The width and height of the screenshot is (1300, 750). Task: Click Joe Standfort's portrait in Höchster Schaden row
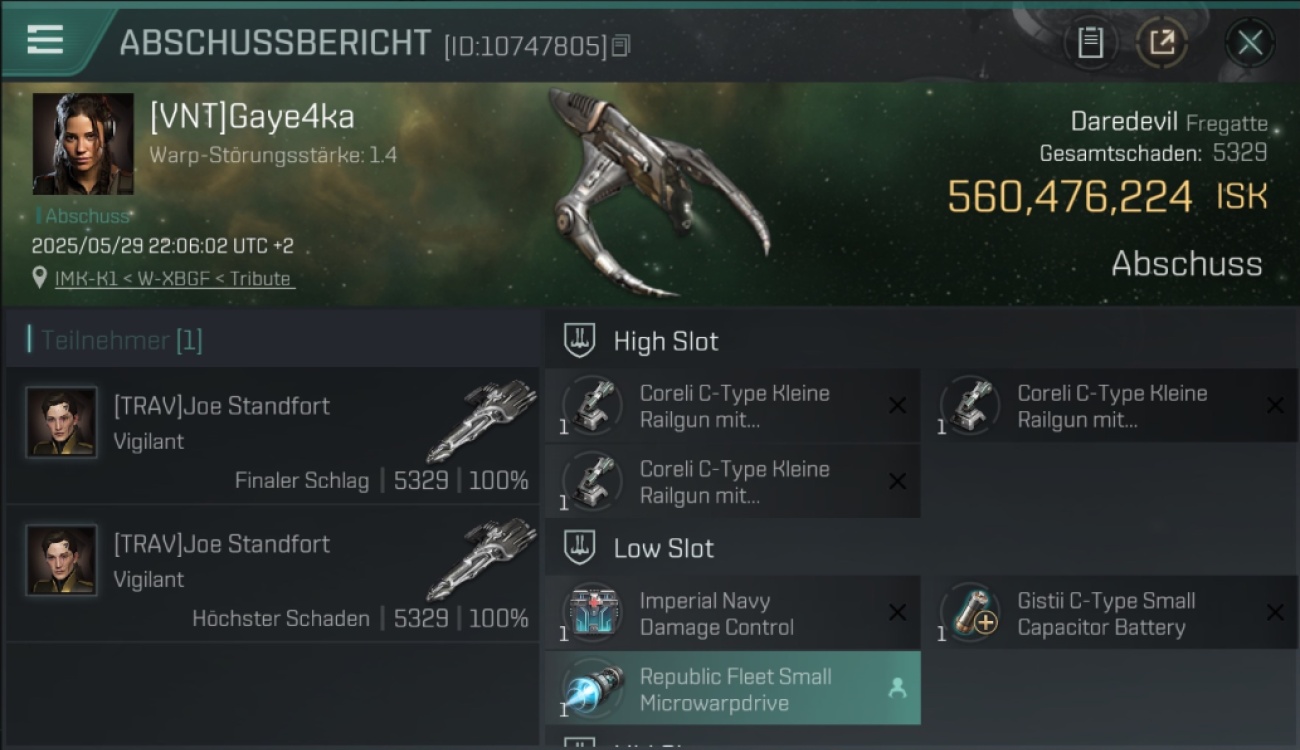[x=62, y=560]
